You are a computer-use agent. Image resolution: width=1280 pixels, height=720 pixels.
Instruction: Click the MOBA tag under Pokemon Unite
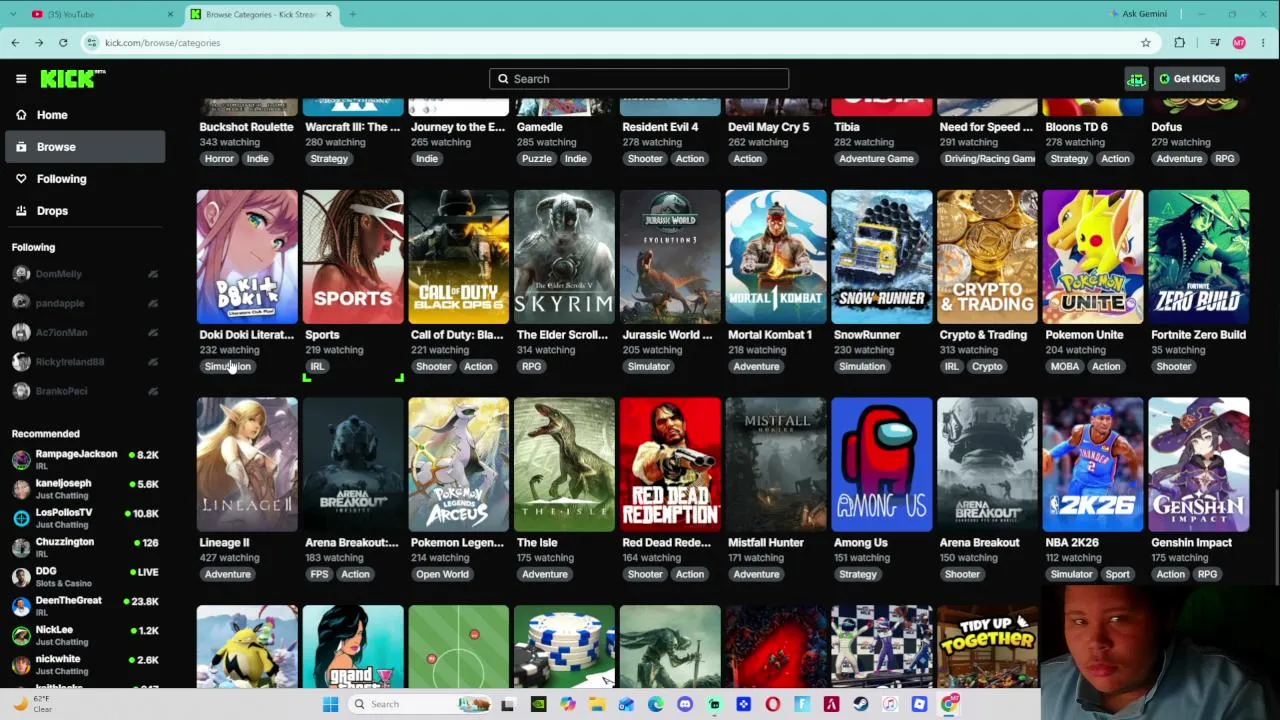click(x=1065, y=367)
